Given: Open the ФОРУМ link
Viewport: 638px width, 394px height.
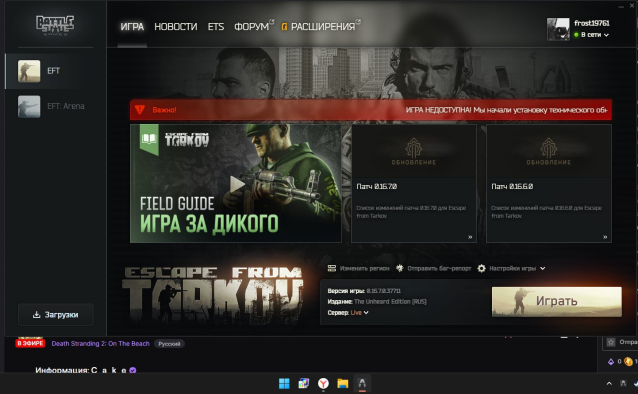Looking at the screenshot, I should pos(251,27).
